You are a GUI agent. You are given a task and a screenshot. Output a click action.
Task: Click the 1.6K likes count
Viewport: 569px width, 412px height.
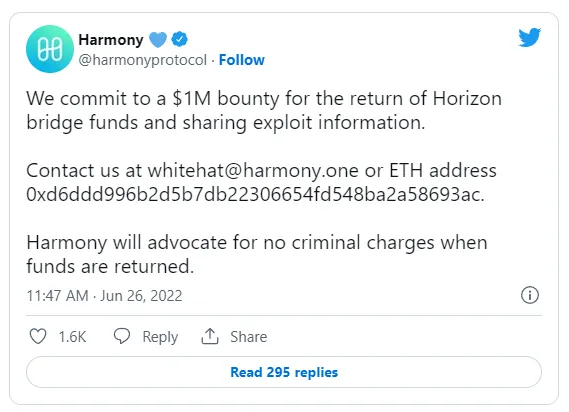(72, 337)
